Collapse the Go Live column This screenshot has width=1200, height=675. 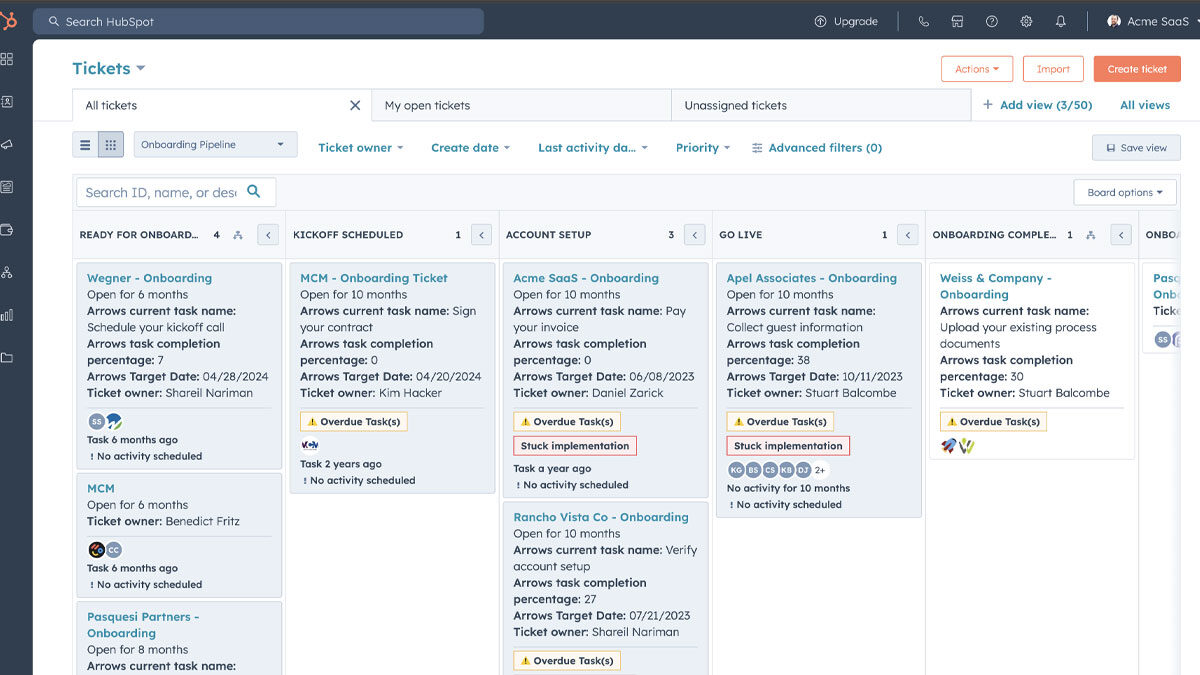click(908, 235)
